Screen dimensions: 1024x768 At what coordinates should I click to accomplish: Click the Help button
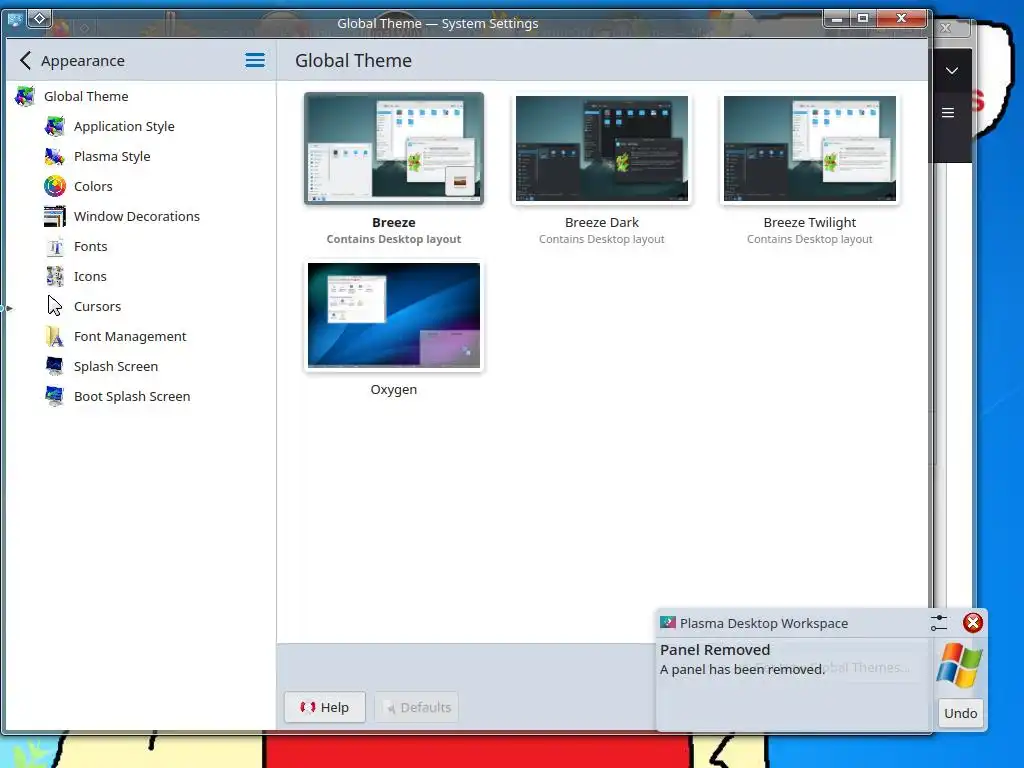(x=325, y=707)
